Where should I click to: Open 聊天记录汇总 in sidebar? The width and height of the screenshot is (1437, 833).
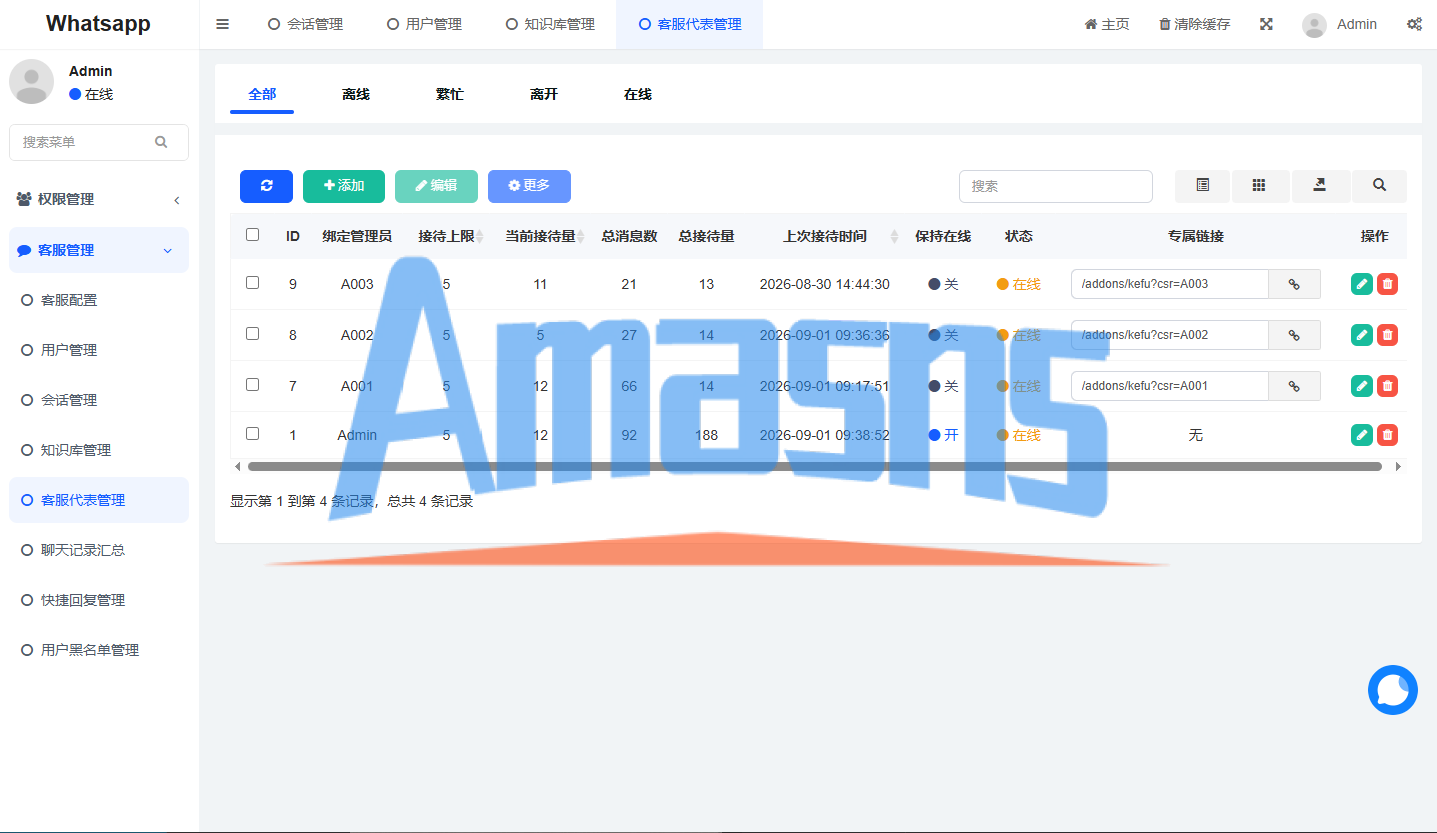tap(98, 550)
